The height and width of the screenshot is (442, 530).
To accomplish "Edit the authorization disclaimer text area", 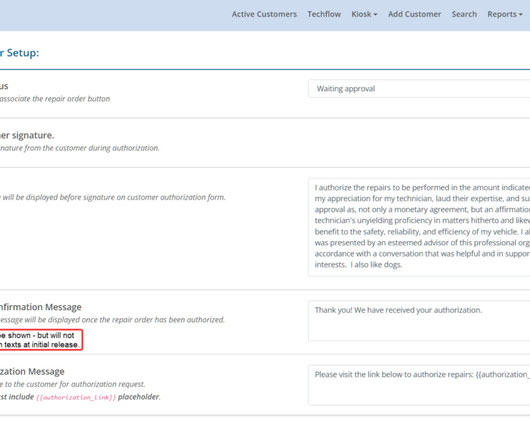I will 419,227.
